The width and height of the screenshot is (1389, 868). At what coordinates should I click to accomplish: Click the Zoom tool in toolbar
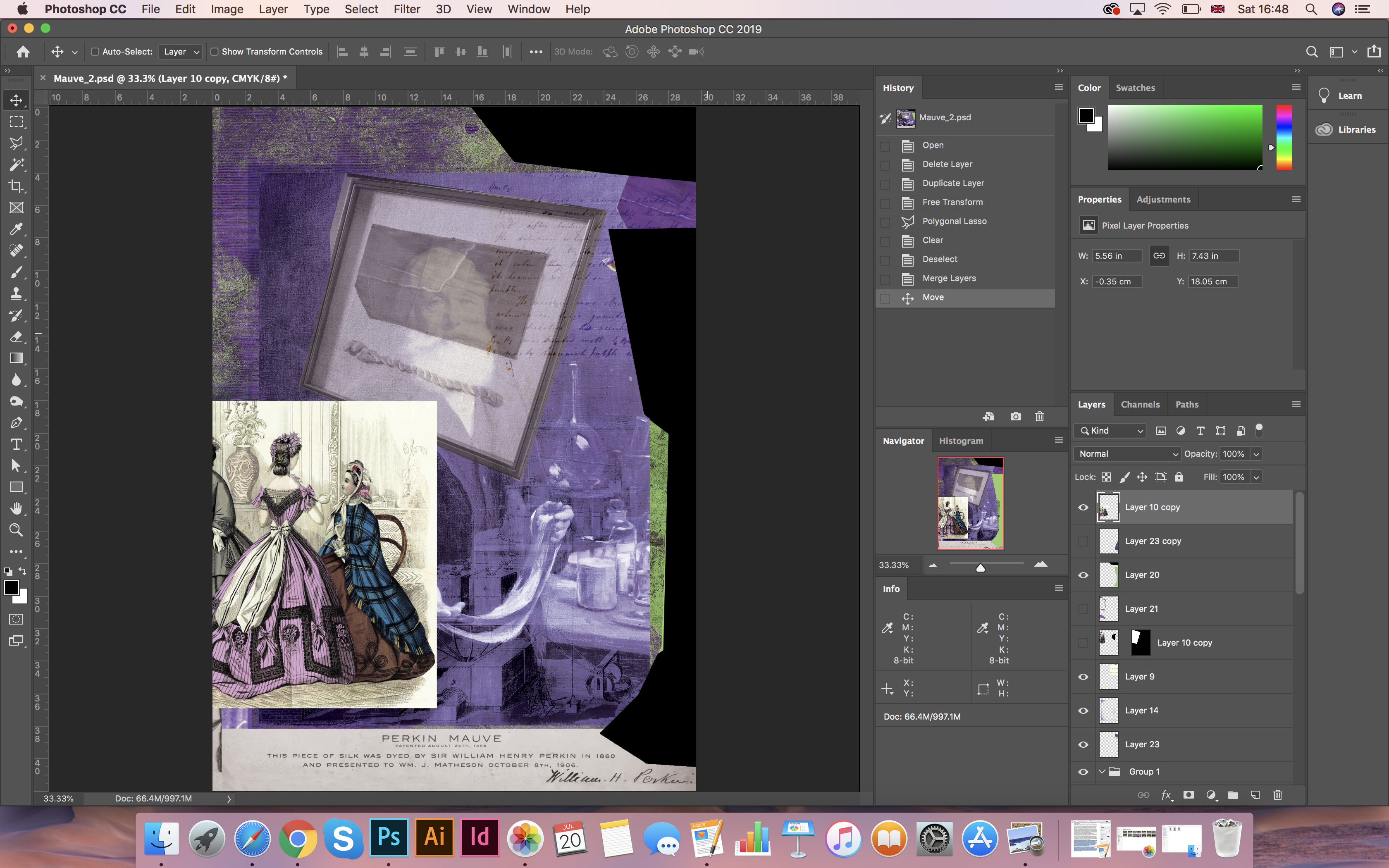point(16,530)
